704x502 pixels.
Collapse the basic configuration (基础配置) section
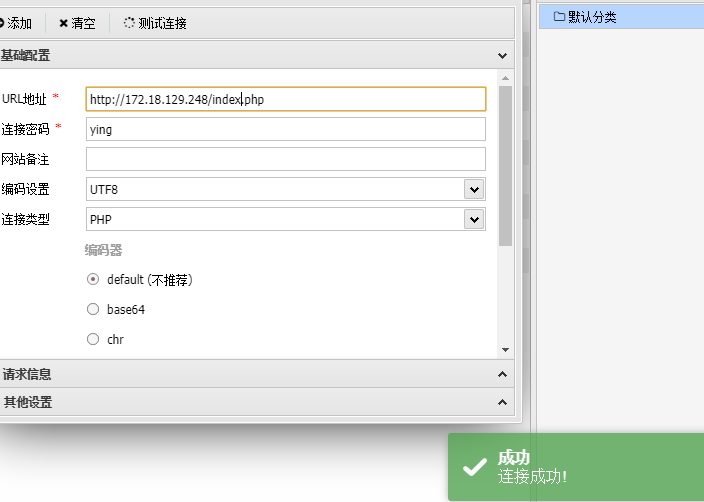pyautogui.click(x=503, y=56)
